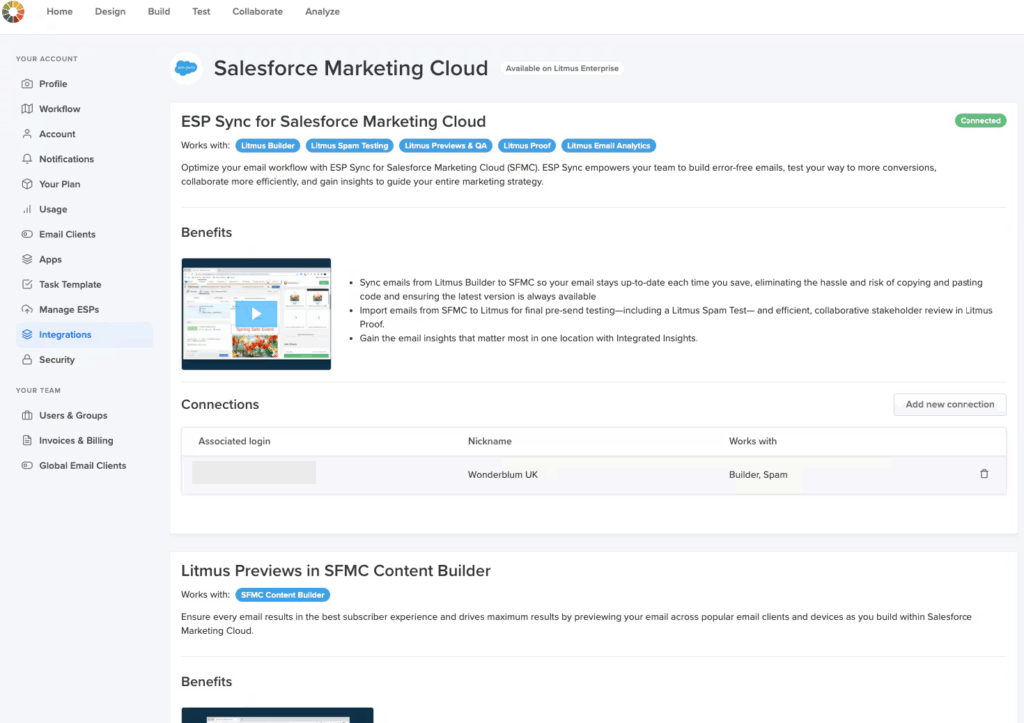Open the Collaborate menu

[257, 11]
